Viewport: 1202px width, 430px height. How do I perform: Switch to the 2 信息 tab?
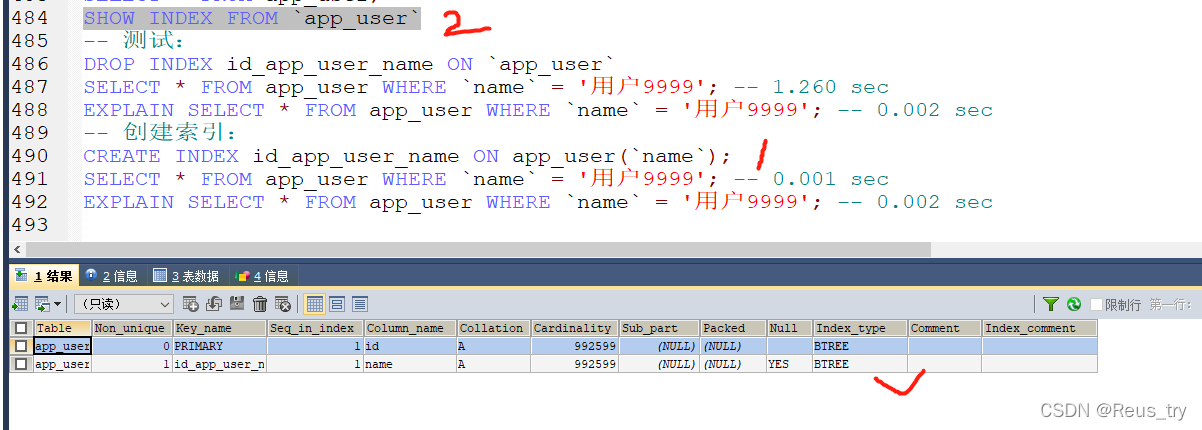(x=112, y=276)
